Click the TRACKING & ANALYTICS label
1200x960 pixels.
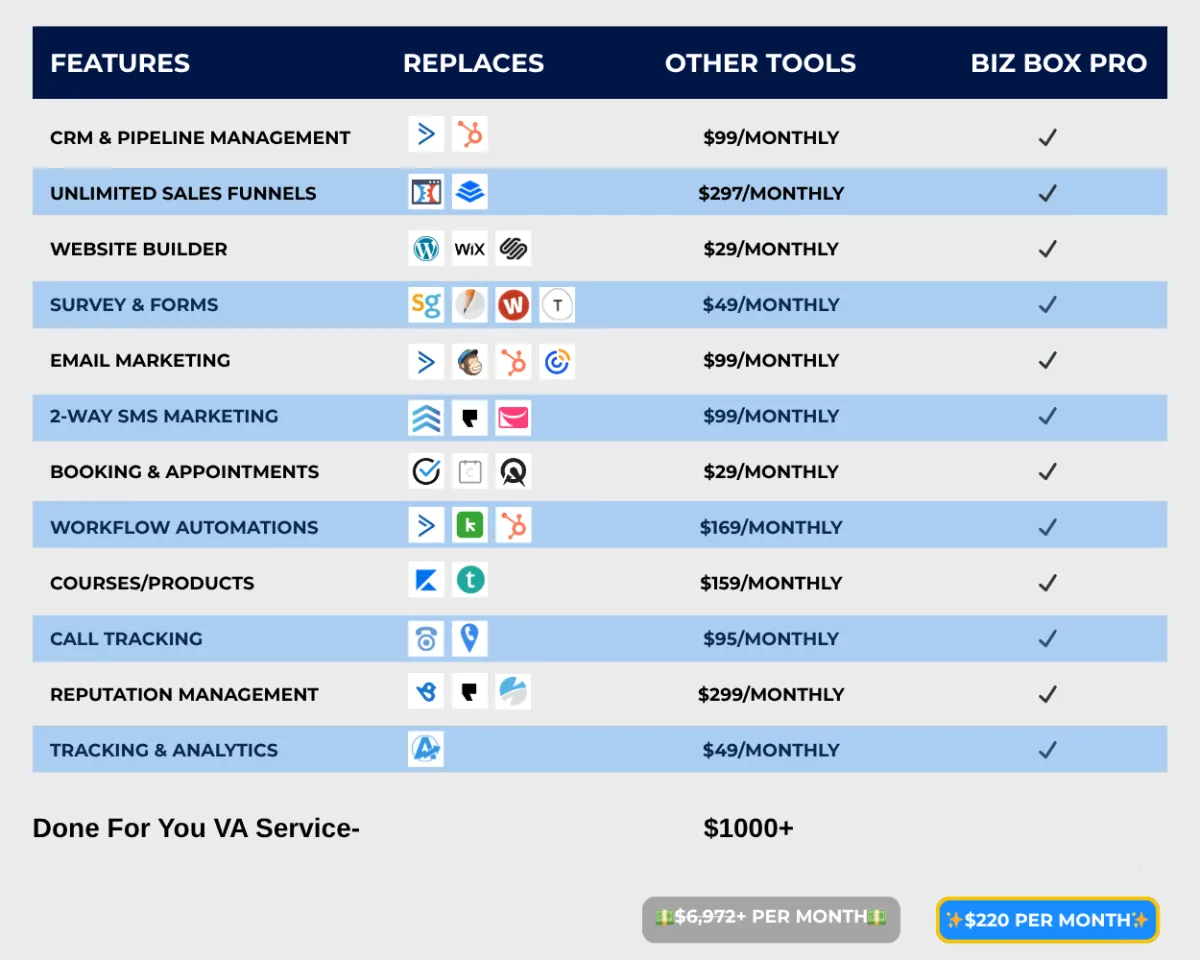click(164, 750)
